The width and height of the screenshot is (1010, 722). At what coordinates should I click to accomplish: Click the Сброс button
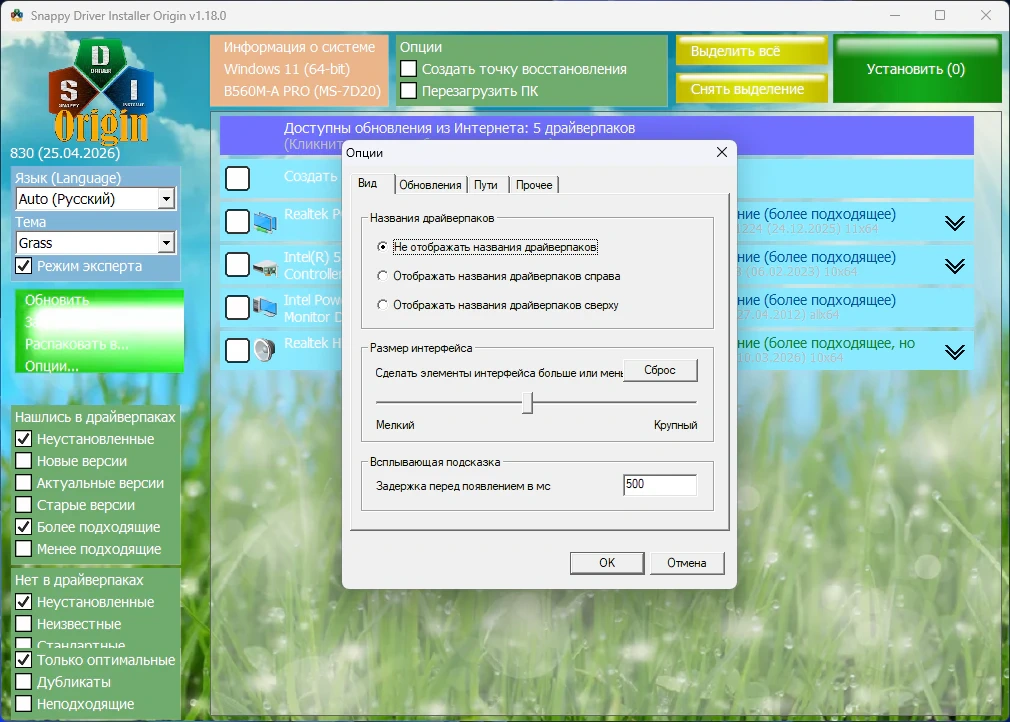[x=660, y=370]
